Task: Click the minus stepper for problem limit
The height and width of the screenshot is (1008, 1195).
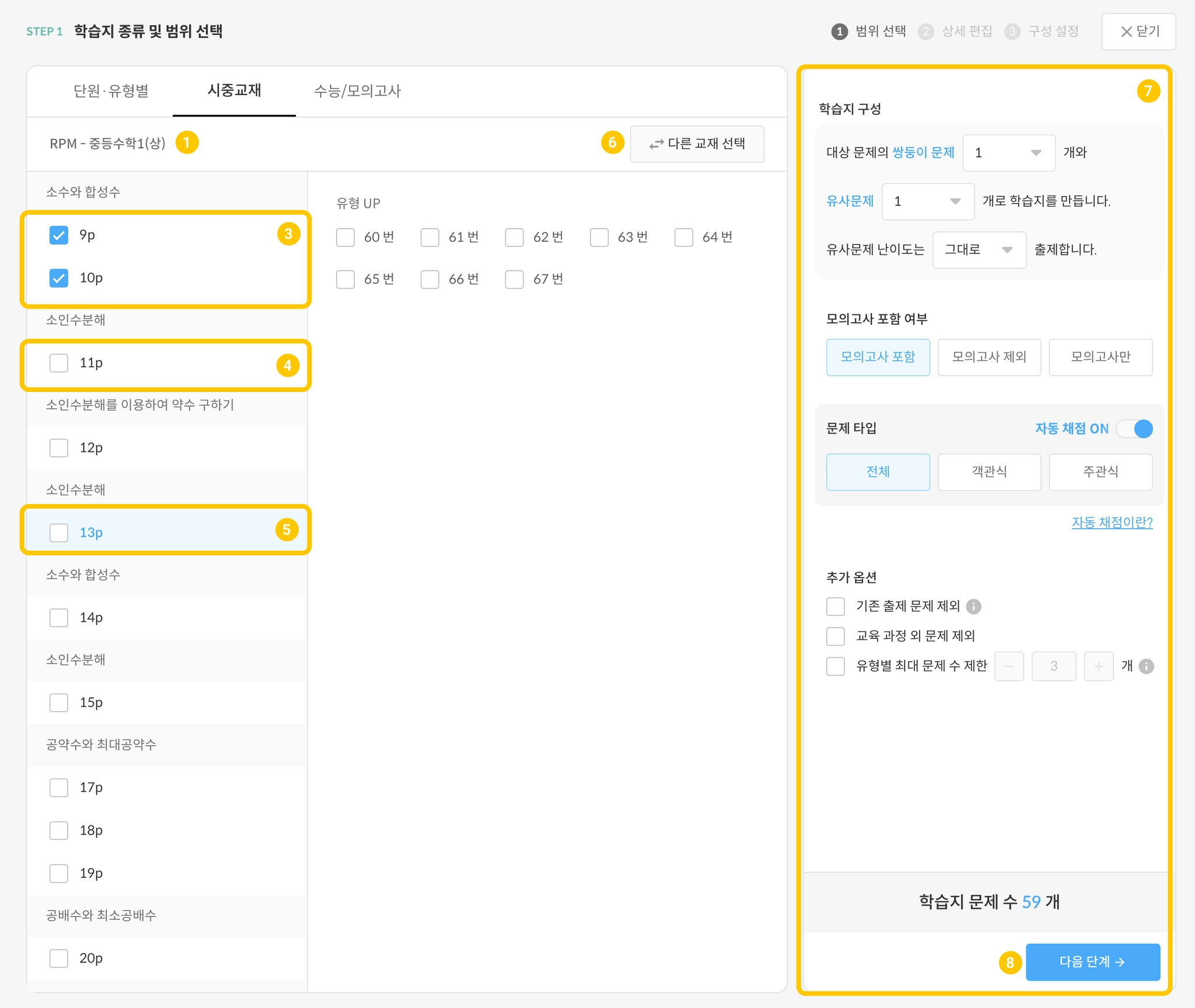Action: coord(1009,666)
